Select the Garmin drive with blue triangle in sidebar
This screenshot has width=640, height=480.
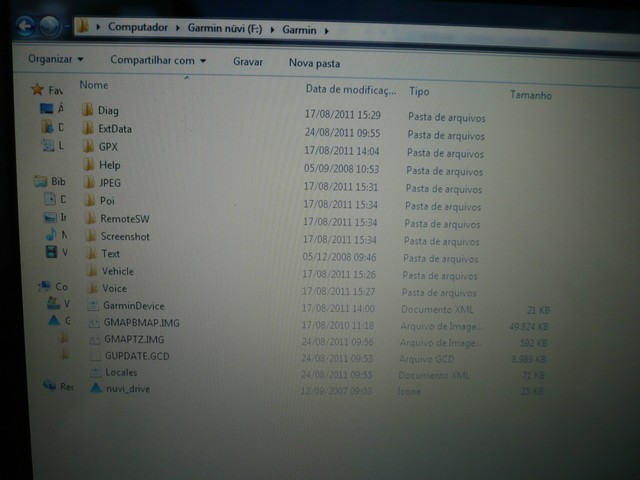59,320
